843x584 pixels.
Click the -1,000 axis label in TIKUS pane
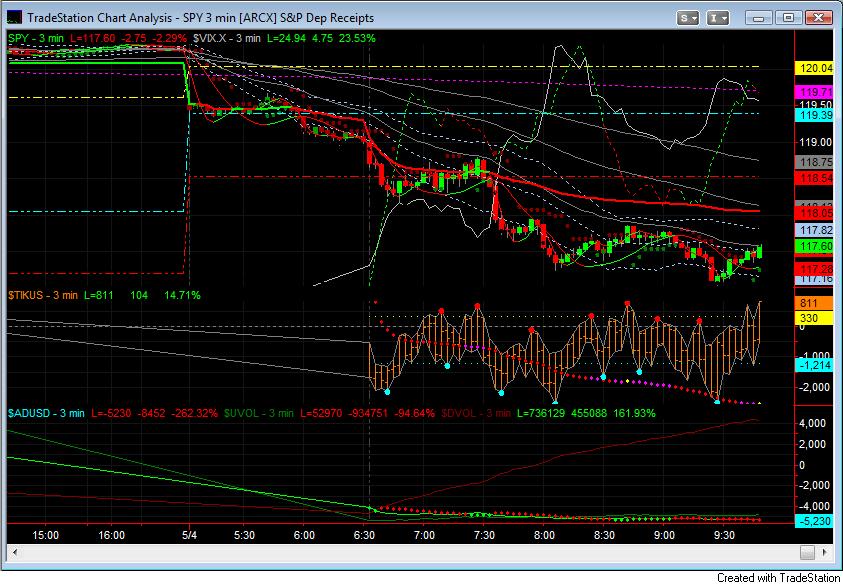click(813, 356)
